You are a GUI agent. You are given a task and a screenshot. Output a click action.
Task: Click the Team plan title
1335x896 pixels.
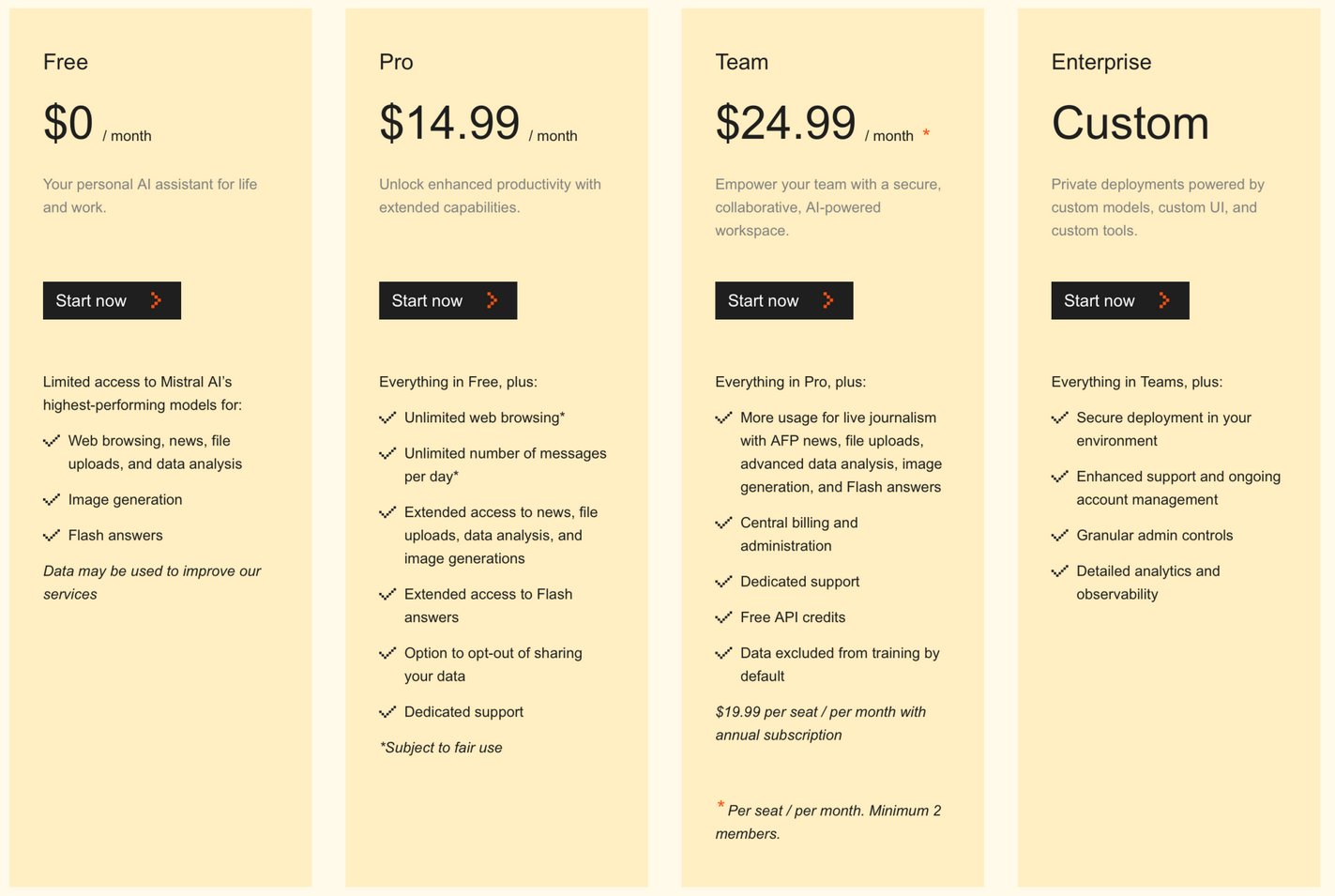(x=741, y=62)
